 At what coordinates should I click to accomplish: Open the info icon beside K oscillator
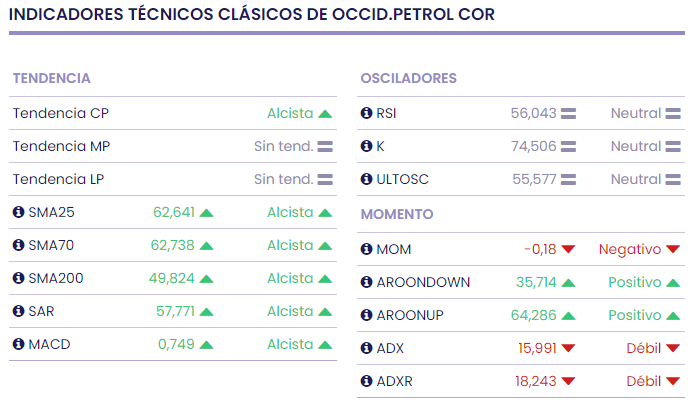(366, 146)
